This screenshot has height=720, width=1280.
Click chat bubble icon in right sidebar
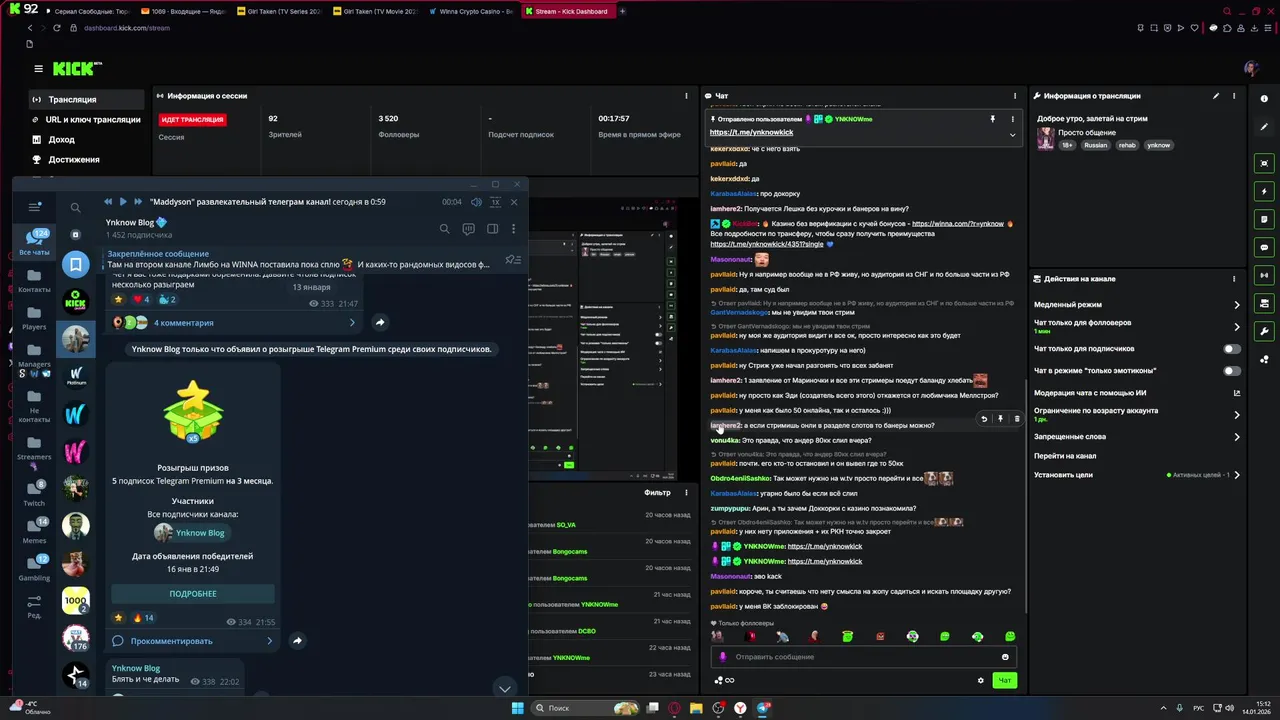point(1264,247)
